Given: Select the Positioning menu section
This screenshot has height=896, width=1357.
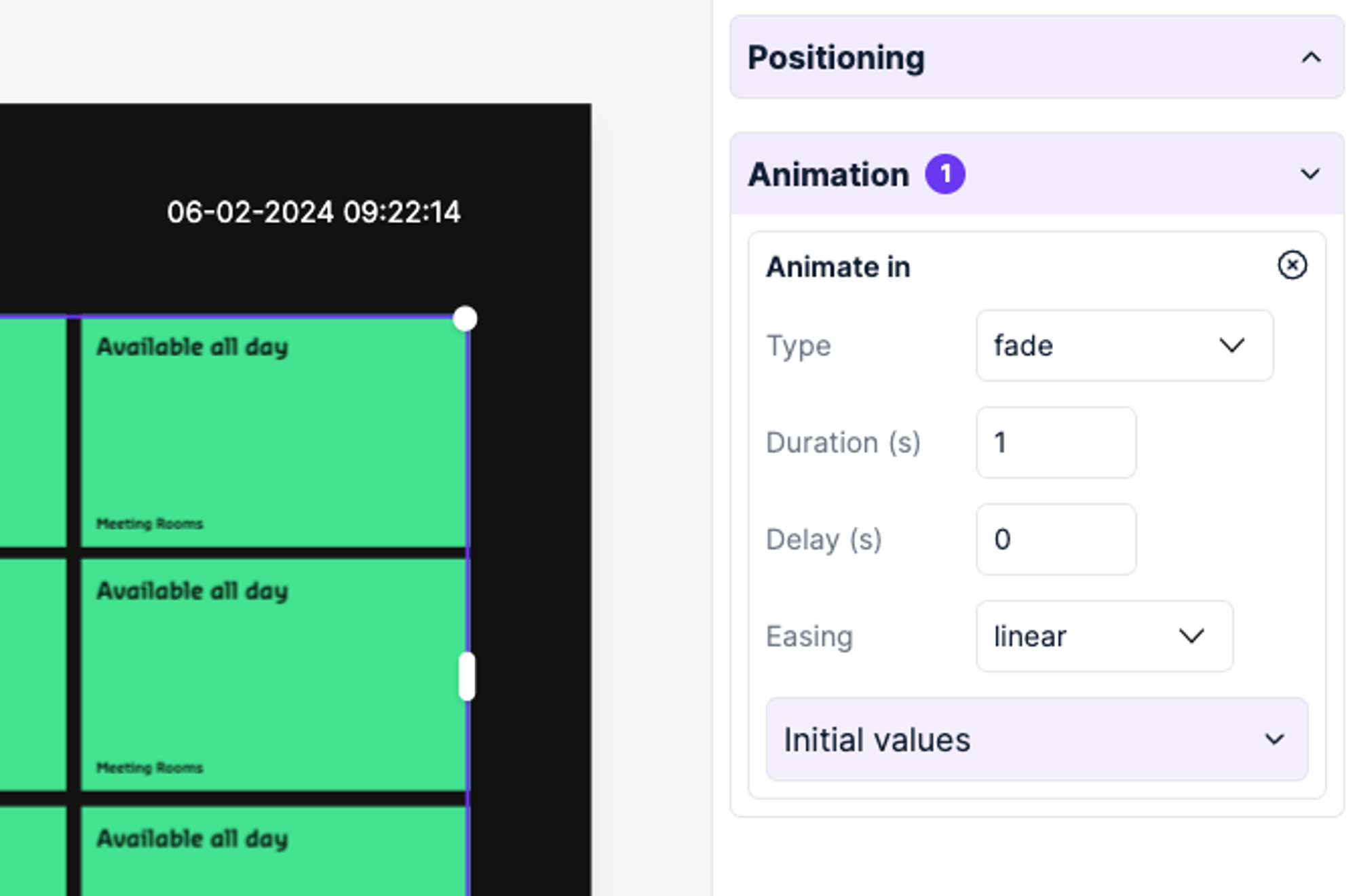Looking at the screenshot, I should click(1037, 57).
